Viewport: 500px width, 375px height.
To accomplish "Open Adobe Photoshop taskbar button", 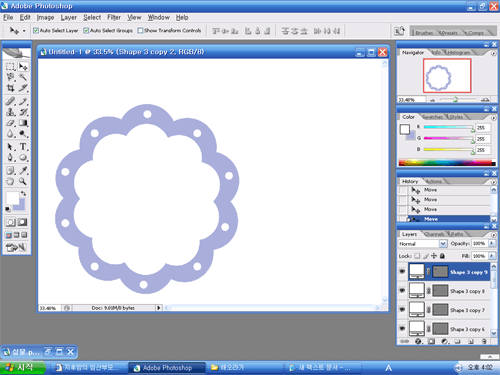I will [167, 368].
